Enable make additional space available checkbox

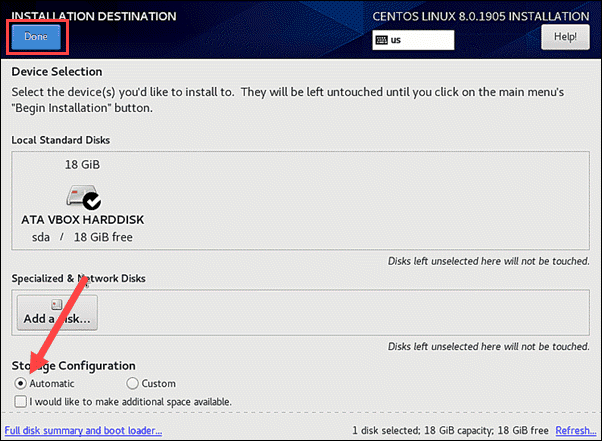[x=20, y=401]
